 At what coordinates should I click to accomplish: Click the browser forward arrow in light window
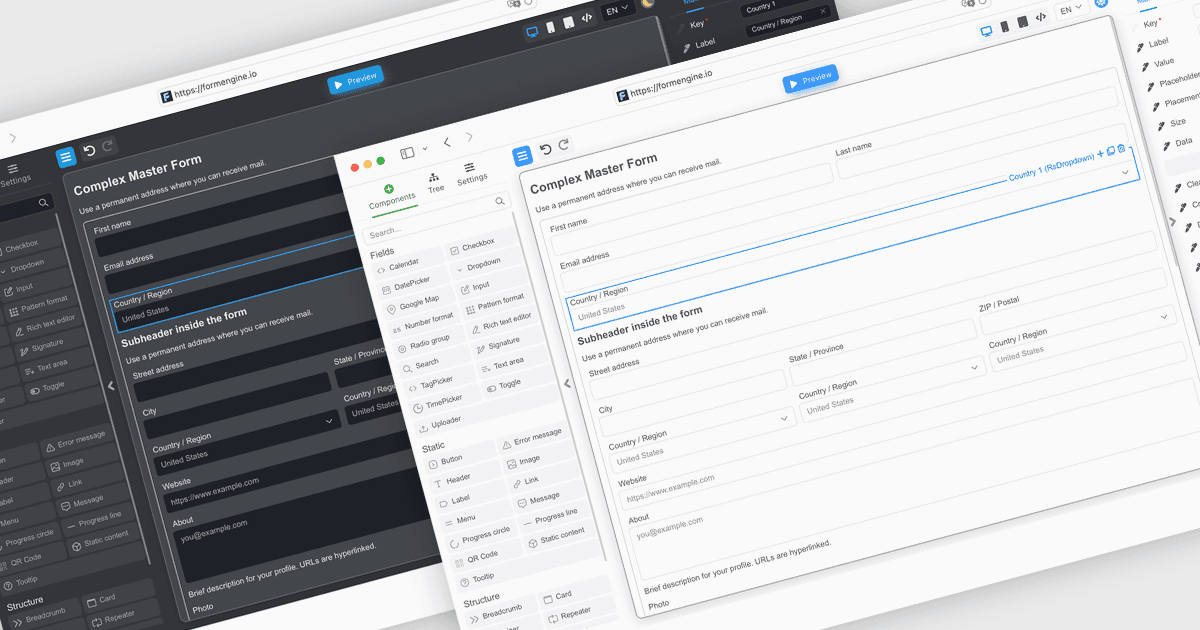coord(470,137)
